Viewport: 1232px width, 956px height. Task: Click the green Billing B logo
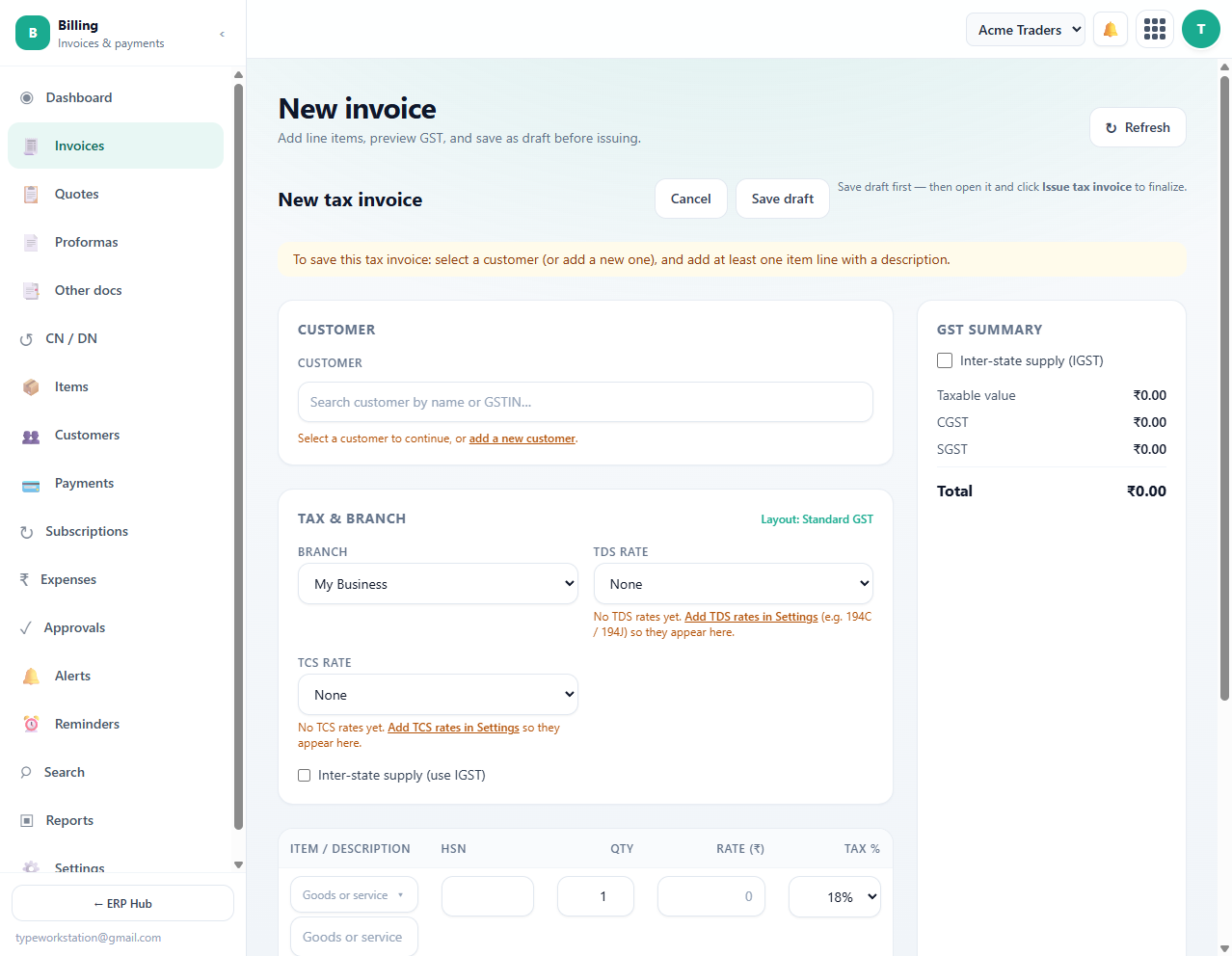point(33,33)
